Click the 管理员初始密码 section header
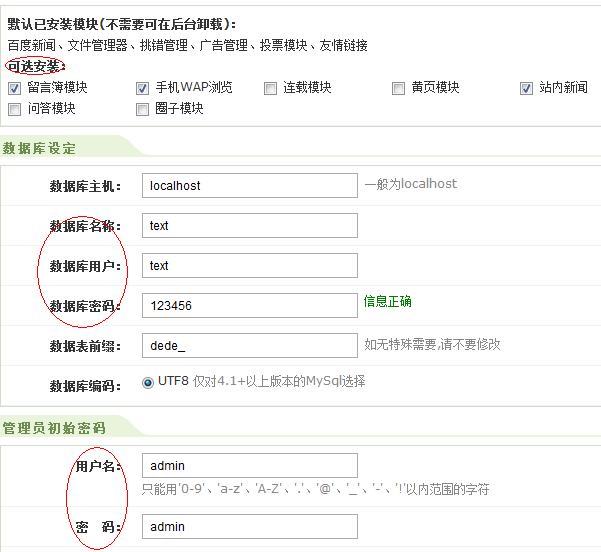The height and width of the screenshot is (552, 601). coord(54,428)
